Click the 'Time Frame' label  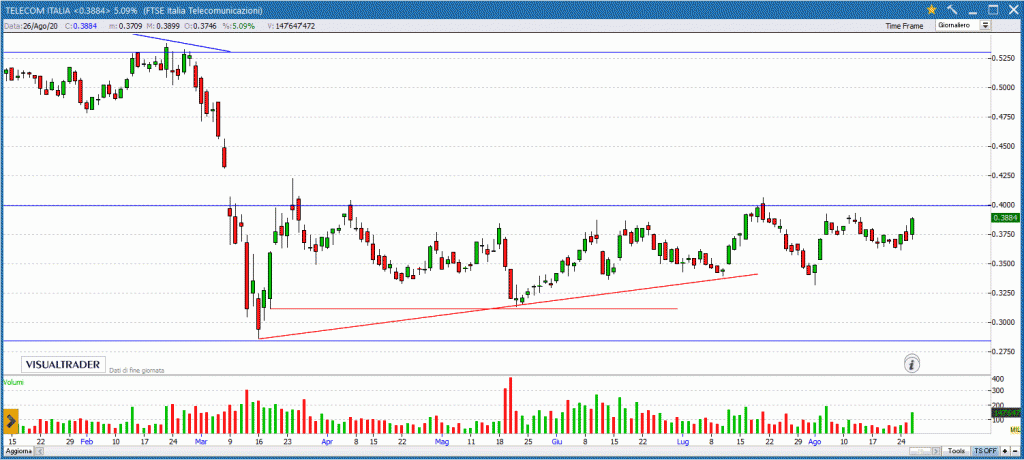[x=904, y=26]
